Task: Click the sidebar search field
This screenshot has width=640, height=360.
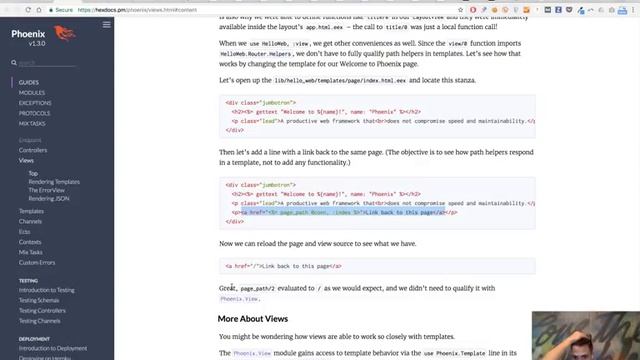Action: tap(47, 63)
